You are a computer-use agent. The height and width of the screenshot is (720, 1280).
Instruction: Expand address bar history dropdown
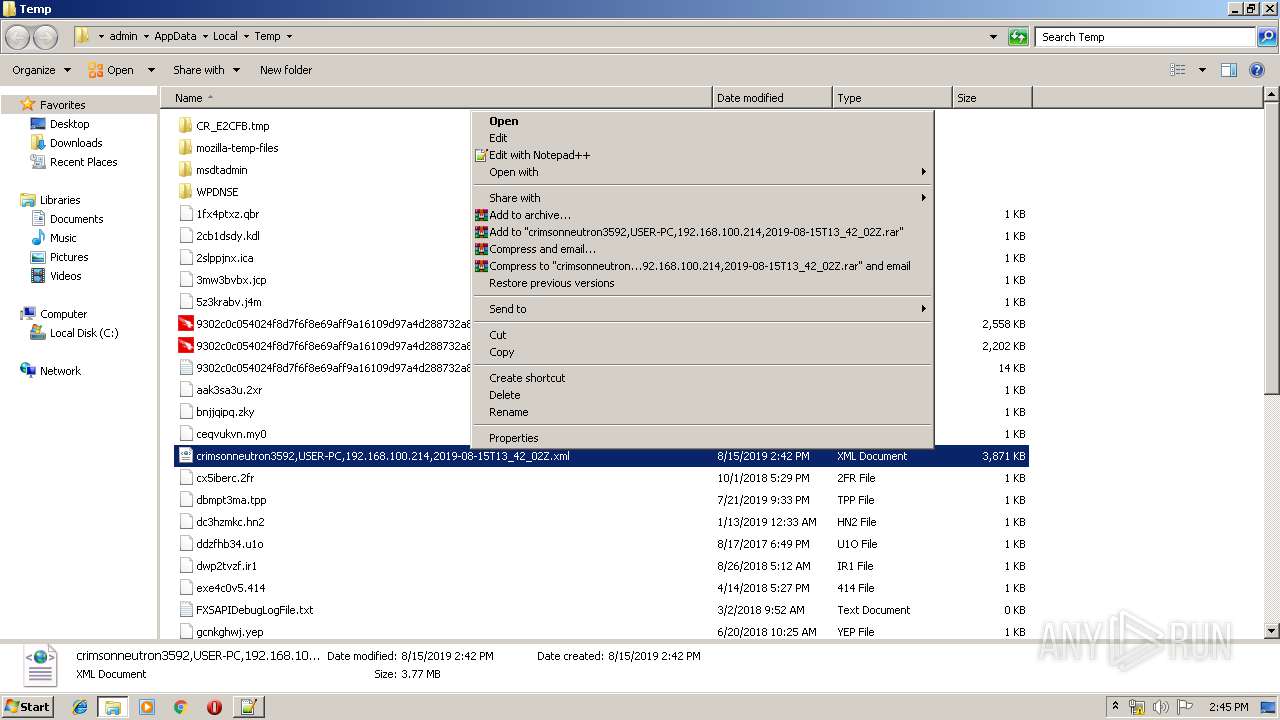pyautogui.click(x=993, y=37)
